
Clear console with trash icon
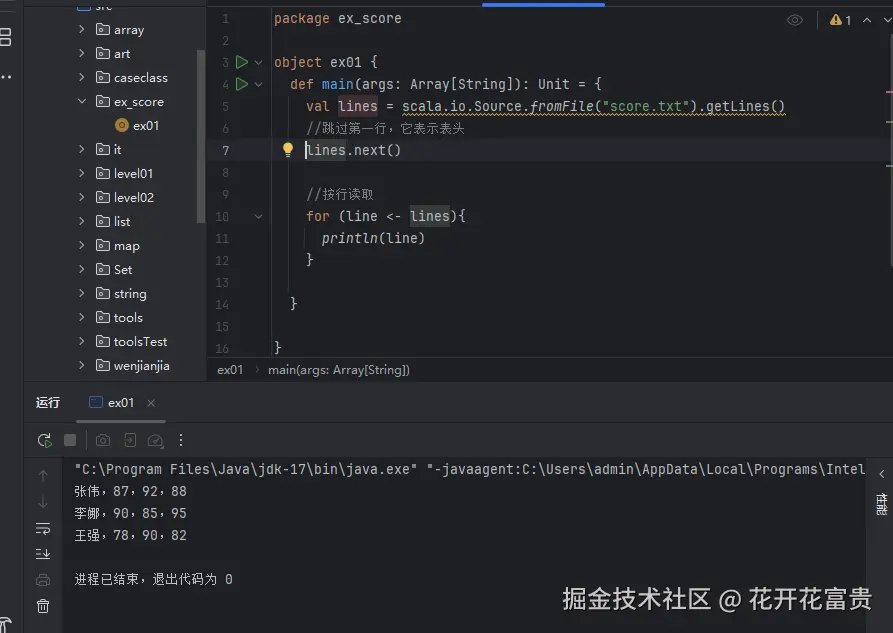(x=43, y=606)
